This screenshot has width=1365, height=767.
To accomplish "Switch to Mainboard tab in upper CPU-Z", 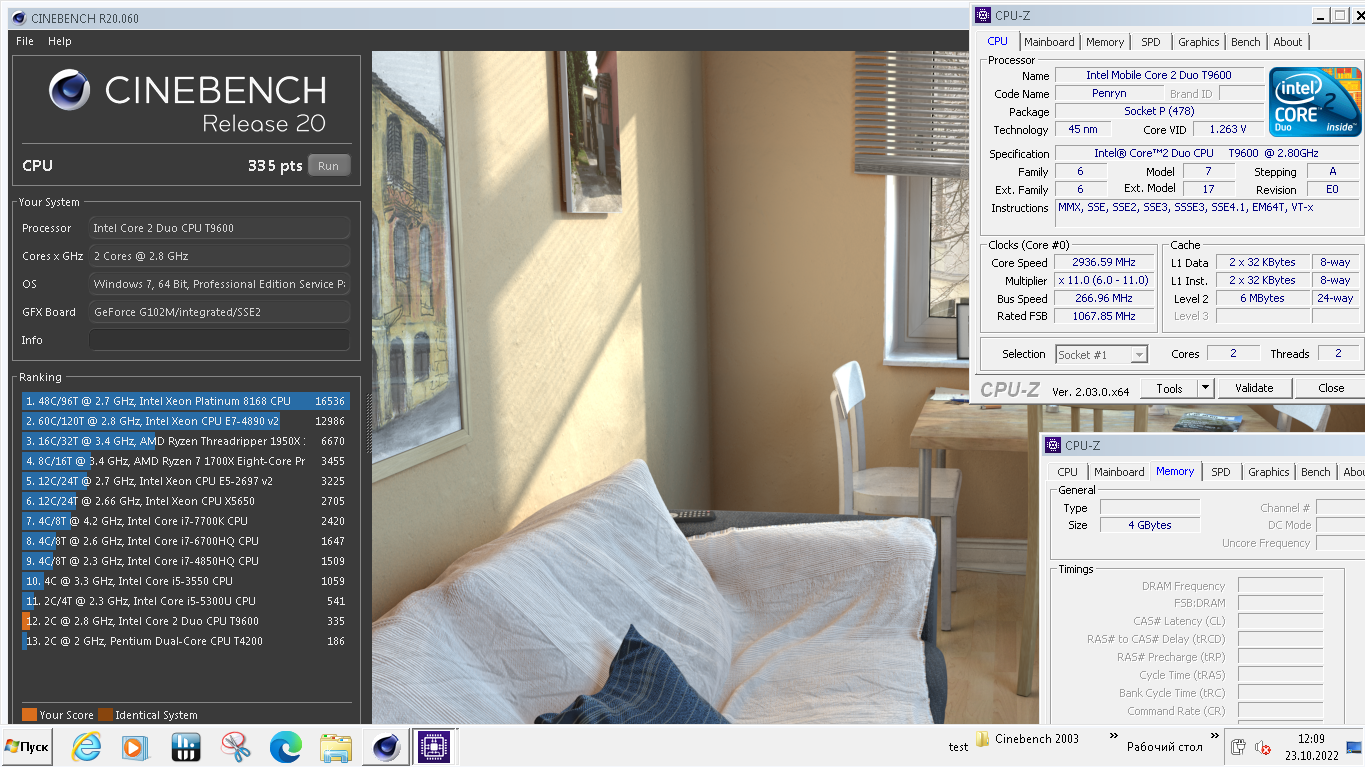I will click(x=1049, y=42).
